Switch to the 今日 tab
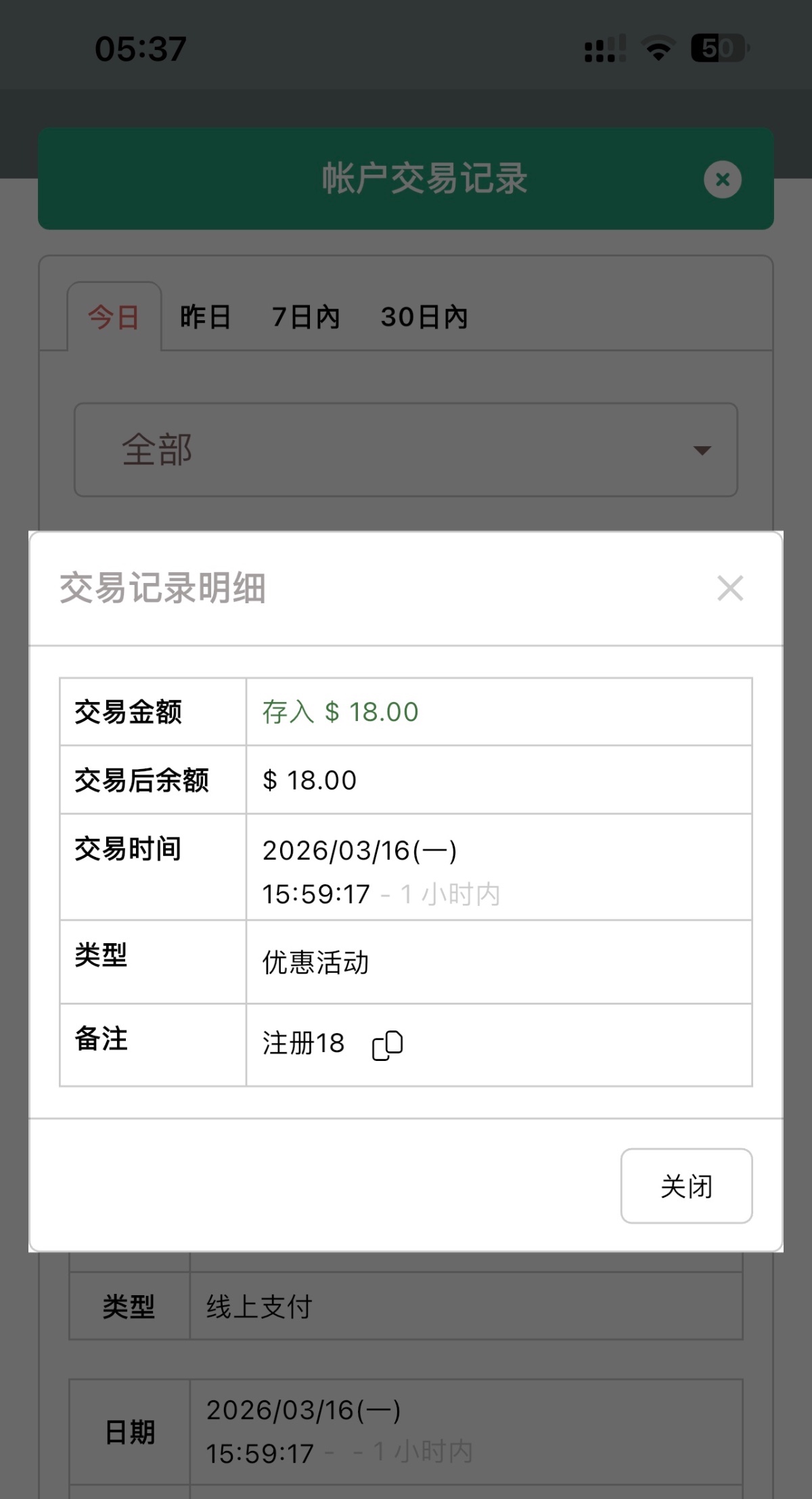The height and width of the screenshot is (1499, 812). (x=114, y=317)
